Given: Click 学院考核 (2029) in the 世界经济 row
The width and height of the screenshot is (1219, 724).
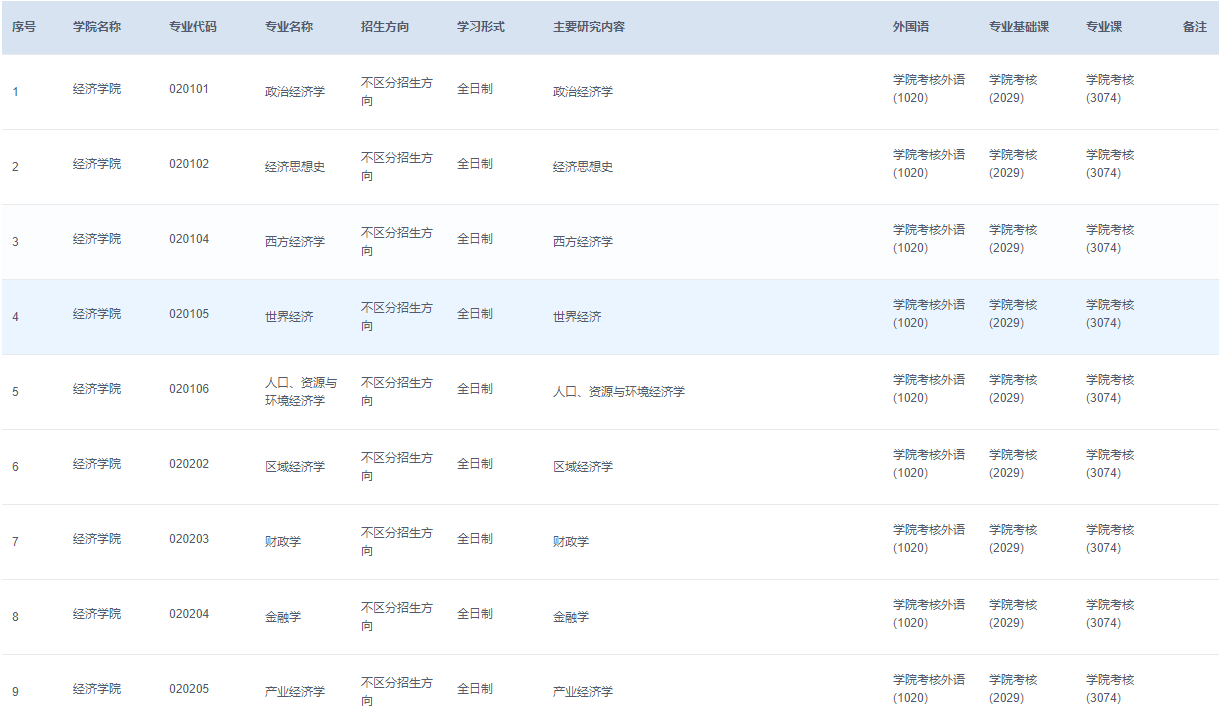Looking at the screenshot, I should 1013,314.
